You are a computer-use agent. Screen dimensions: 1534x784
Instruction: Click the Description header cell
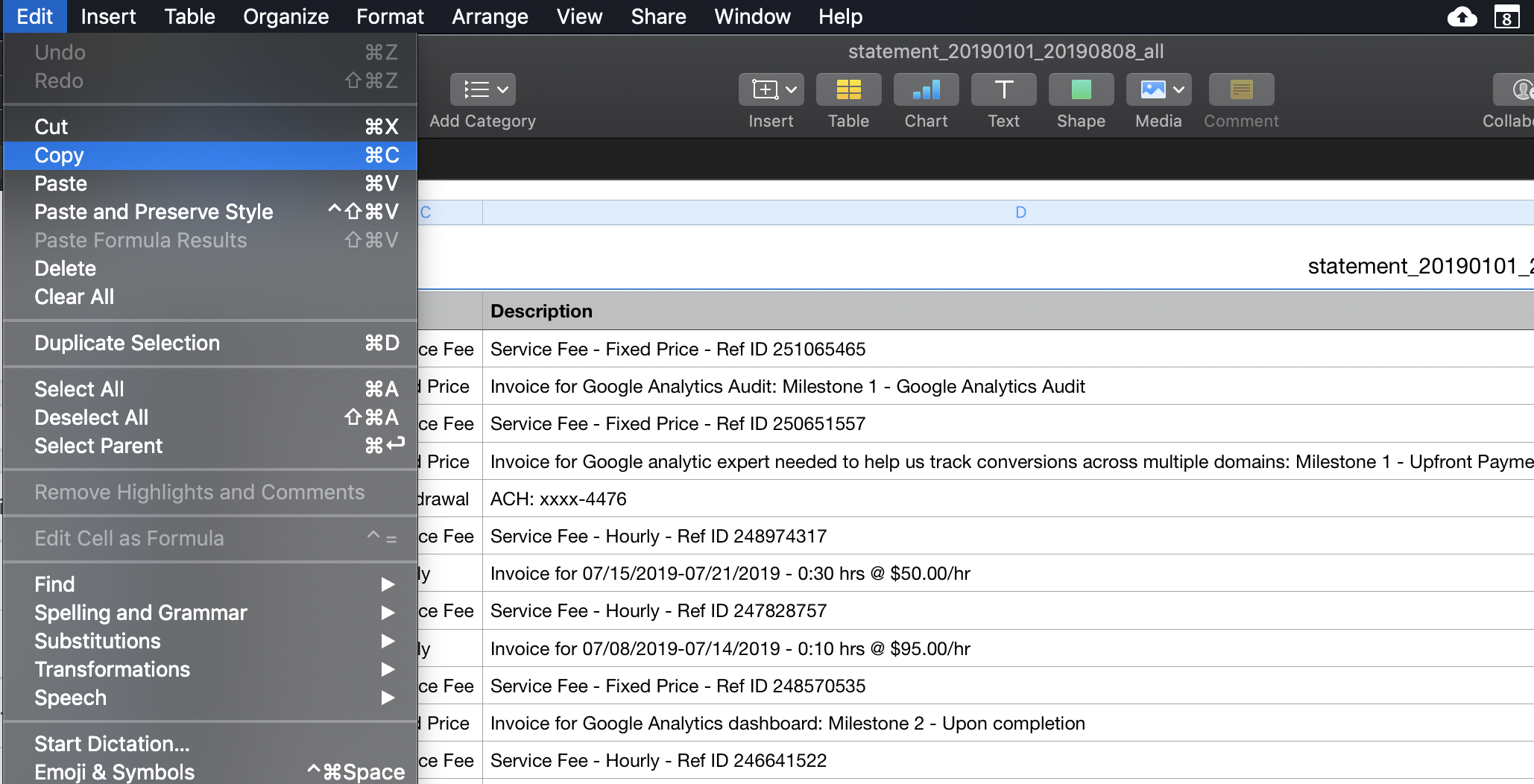tap(1008, 312)
